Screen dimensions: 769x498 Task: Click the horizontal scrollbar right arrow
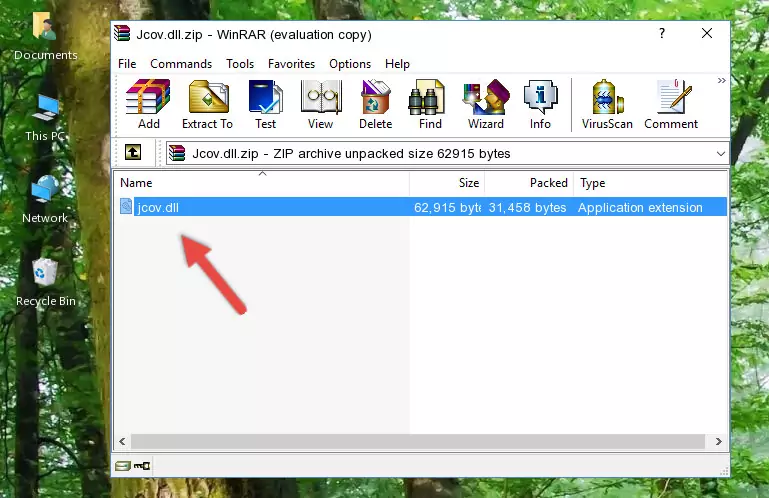[718, 441]
